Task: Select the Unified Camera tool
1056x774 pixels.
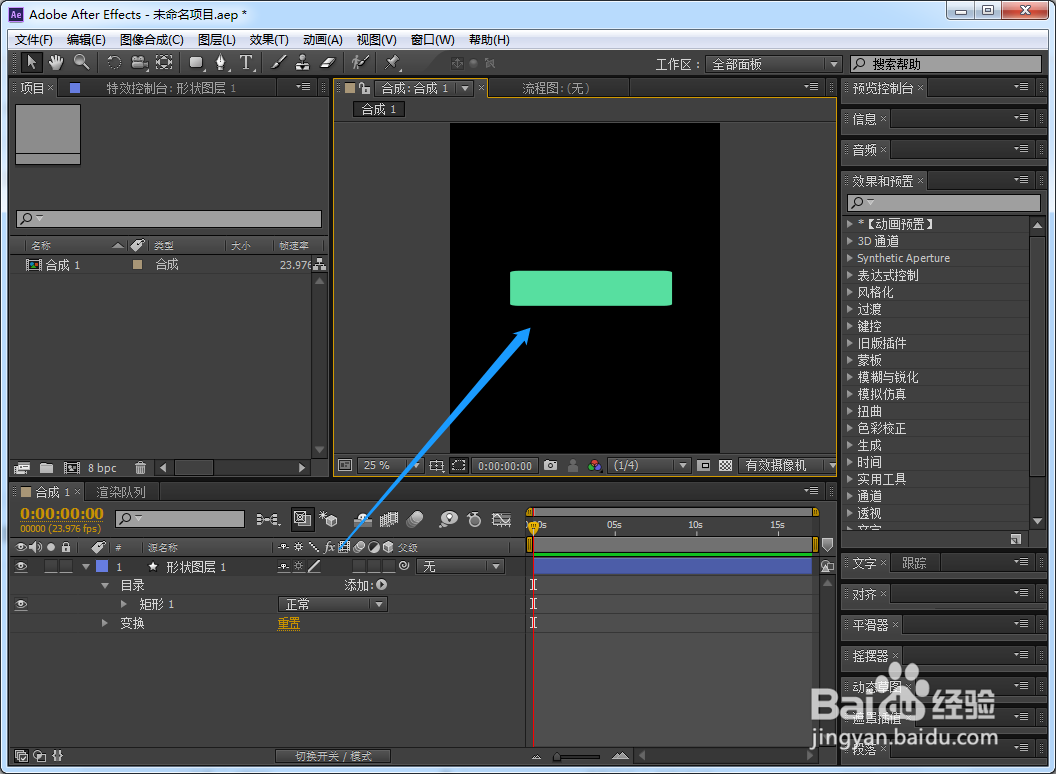Action: coord(139,63)
